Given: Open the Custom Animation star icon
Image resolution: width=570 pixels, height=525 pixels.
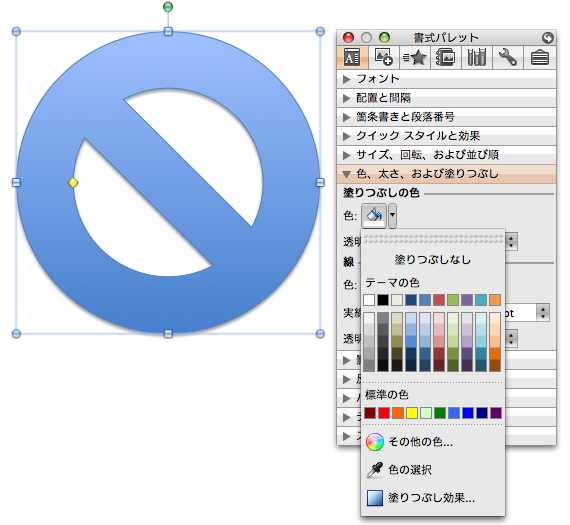Looking at the screenshot, I should (415, 57).
